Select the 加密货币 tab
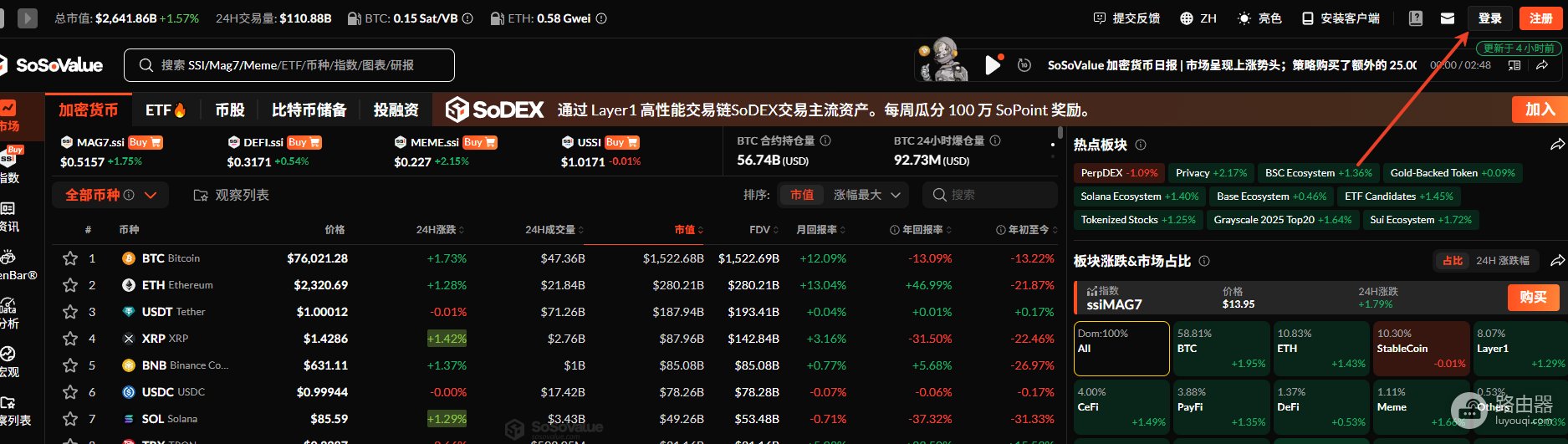Image resolution: width=1568 pixels, height=444 pixels. click(x=89, y=110)
